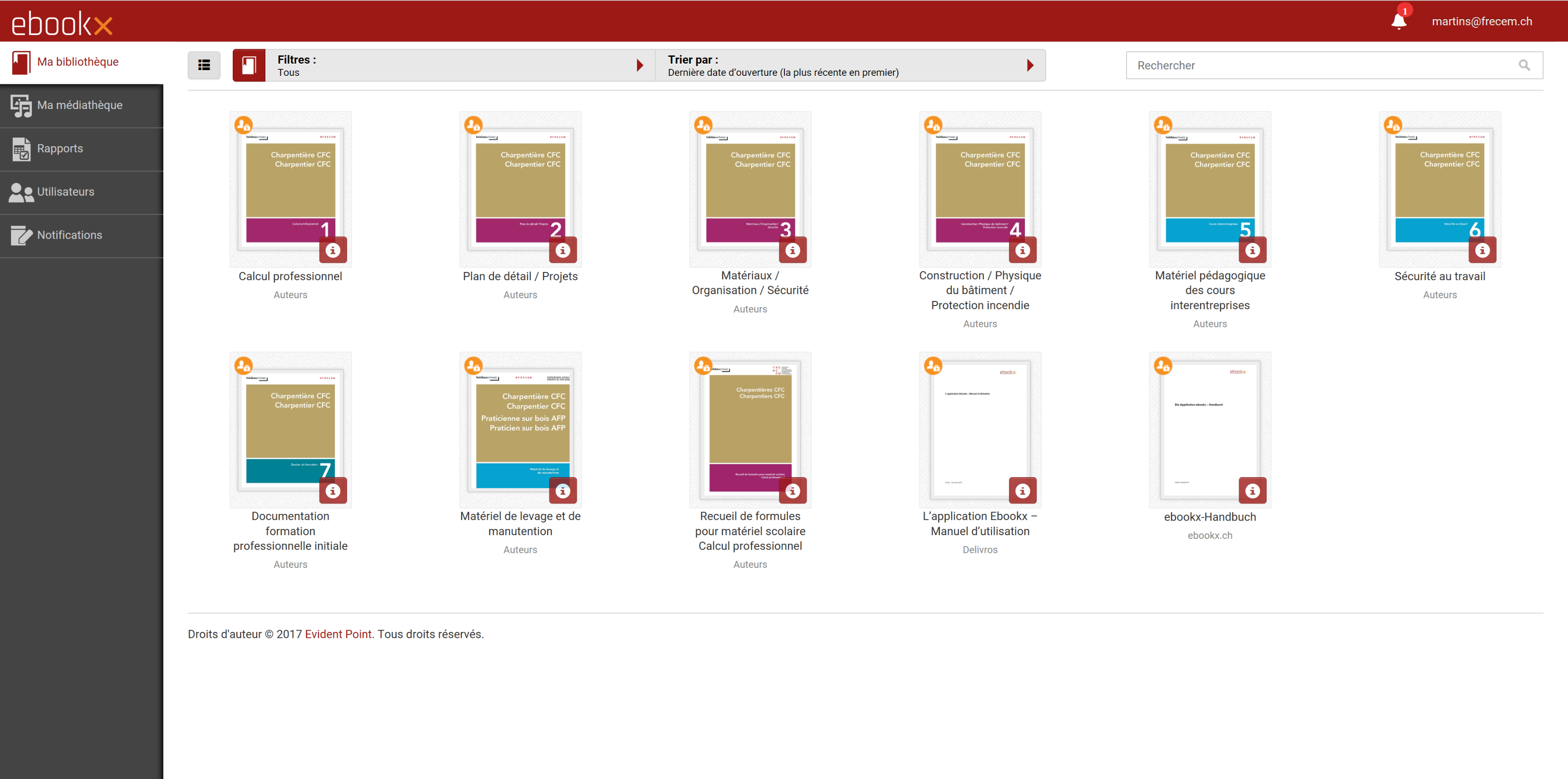Select Notifications sidebar item
The image size is (1568, 779).
69,235
